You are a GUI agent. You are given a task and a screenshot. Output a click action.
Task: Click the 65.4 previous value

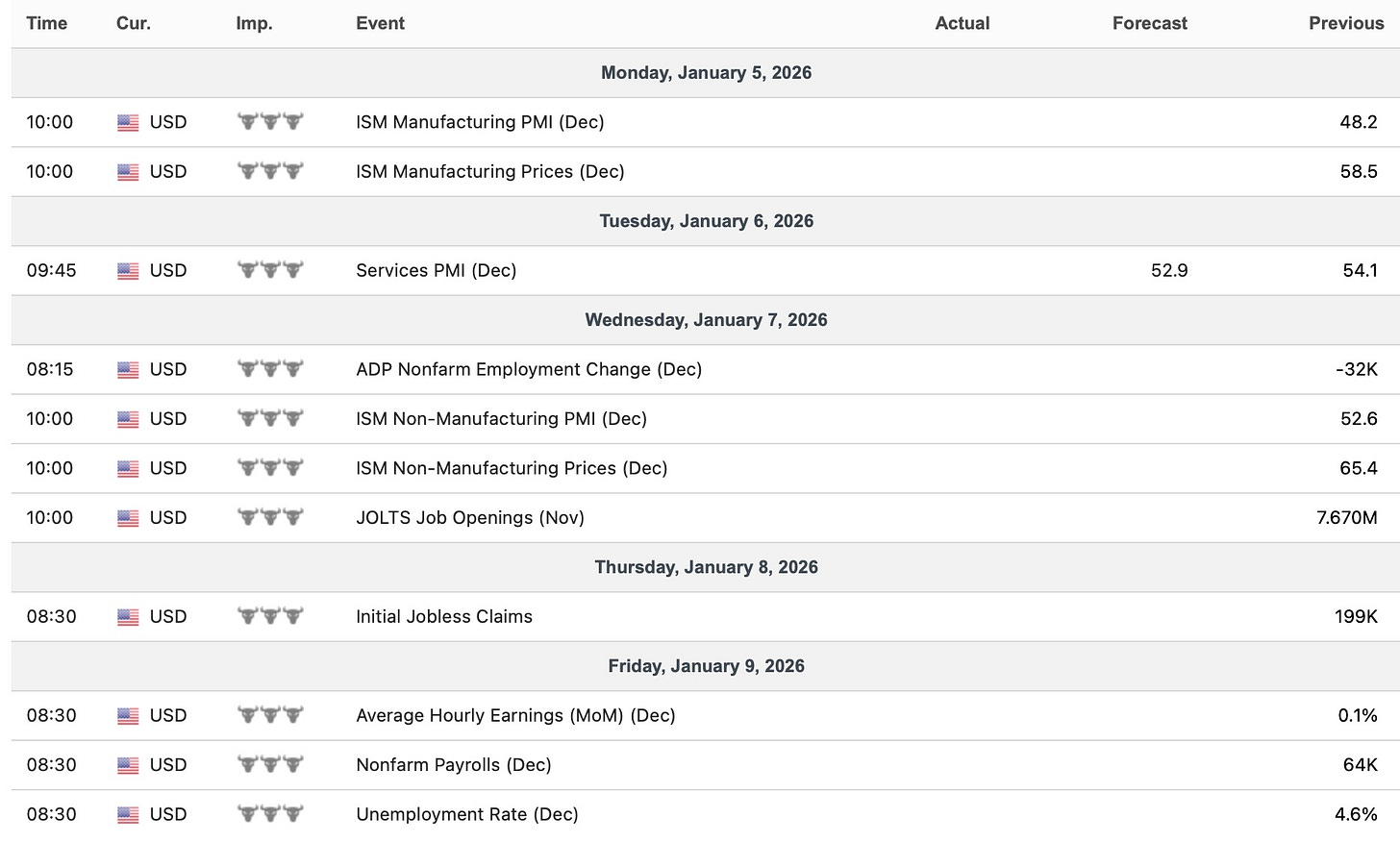point(1359,468)
